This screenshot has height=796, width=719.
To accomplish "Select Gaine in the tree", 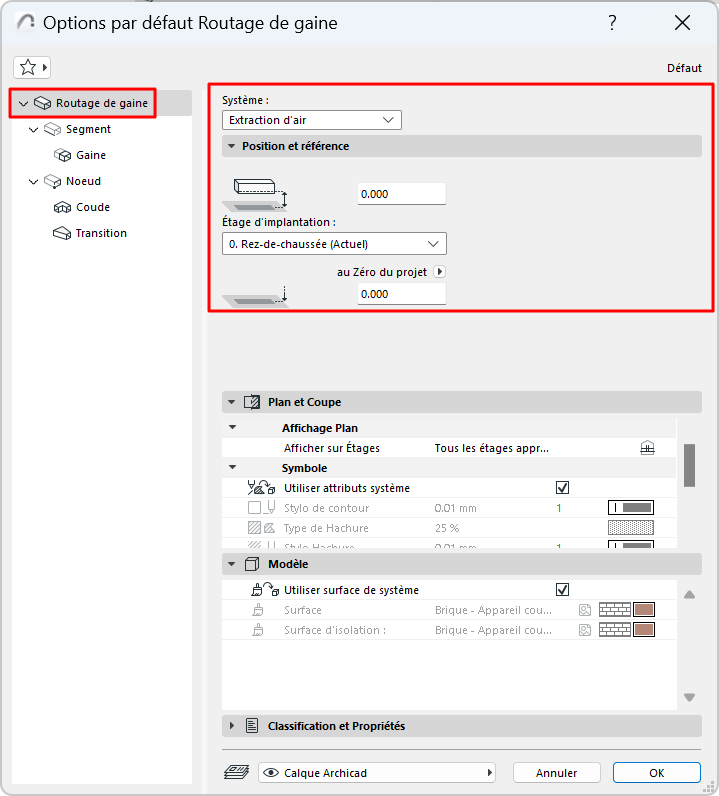I will tap(91, 155).
